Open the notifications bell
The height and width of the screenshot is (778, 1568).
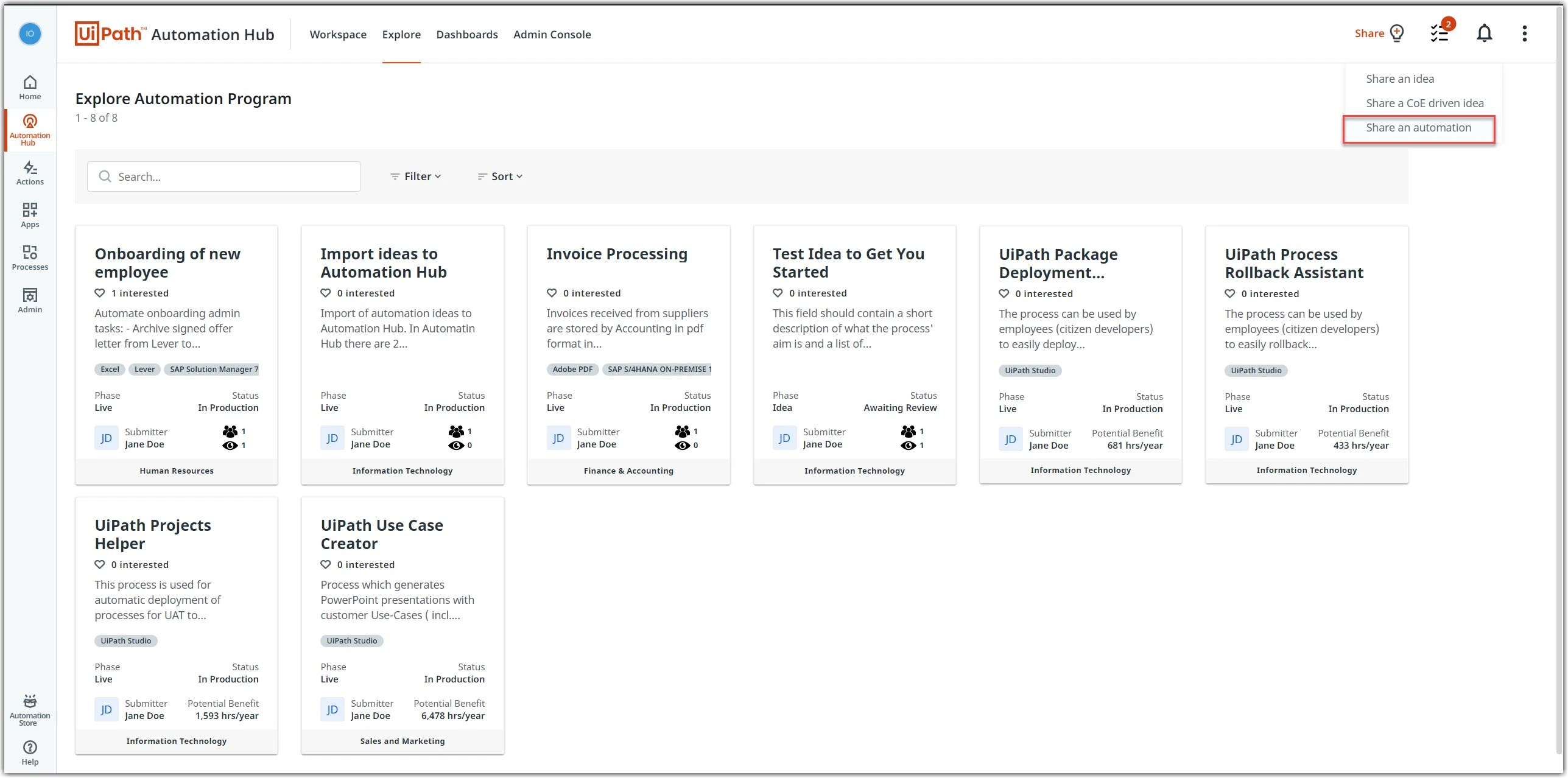pyautogui.click(x=1484, y=33)
